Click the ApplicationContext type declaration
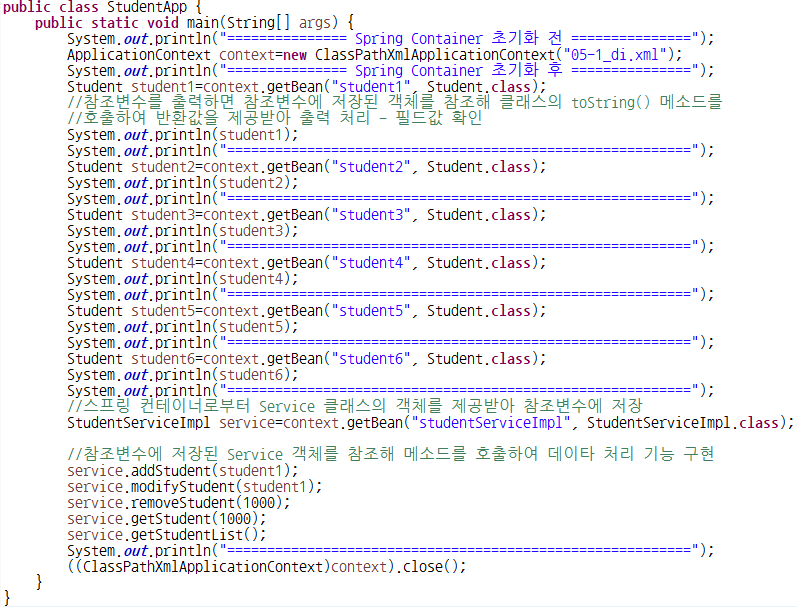The image size is (797, 607). pyautogui.click(x=139, y=55)
